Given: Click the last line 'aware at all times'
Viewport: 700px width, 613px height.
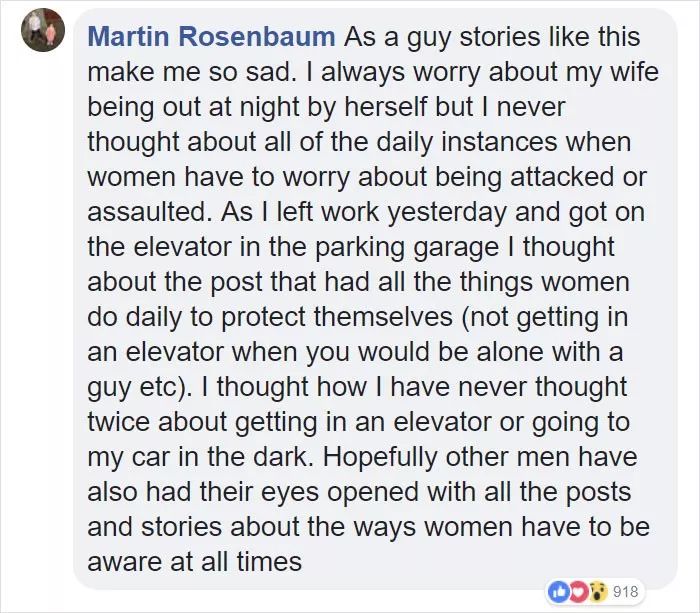Looking at the screenshot, I should pos(195,562).
